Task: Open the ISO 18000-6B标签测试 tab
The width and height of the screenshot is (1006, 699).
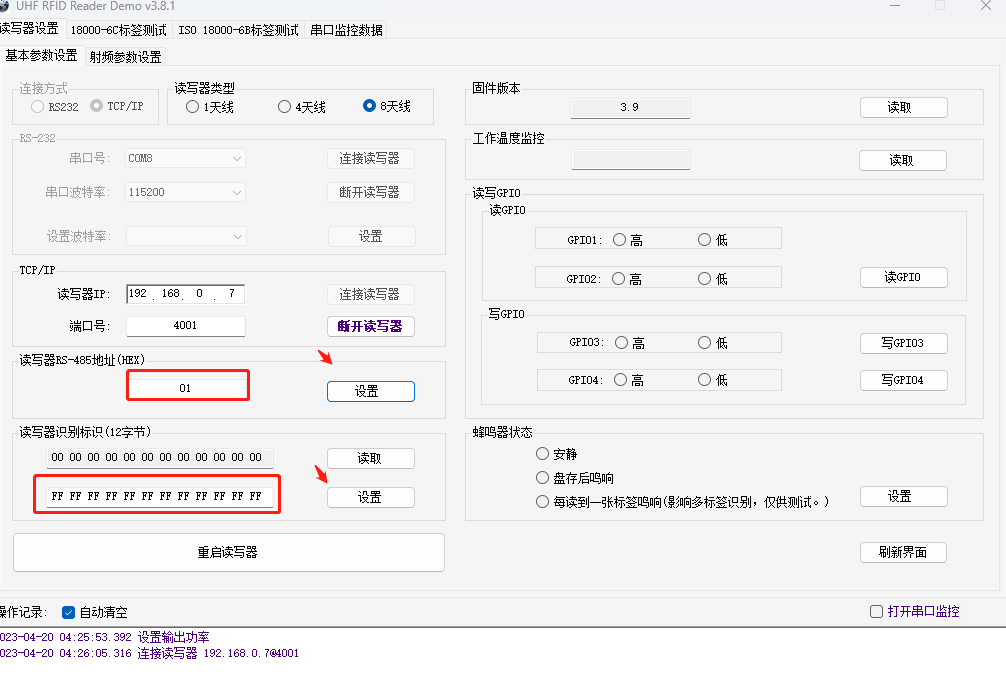Action: (x=238, y=30)
